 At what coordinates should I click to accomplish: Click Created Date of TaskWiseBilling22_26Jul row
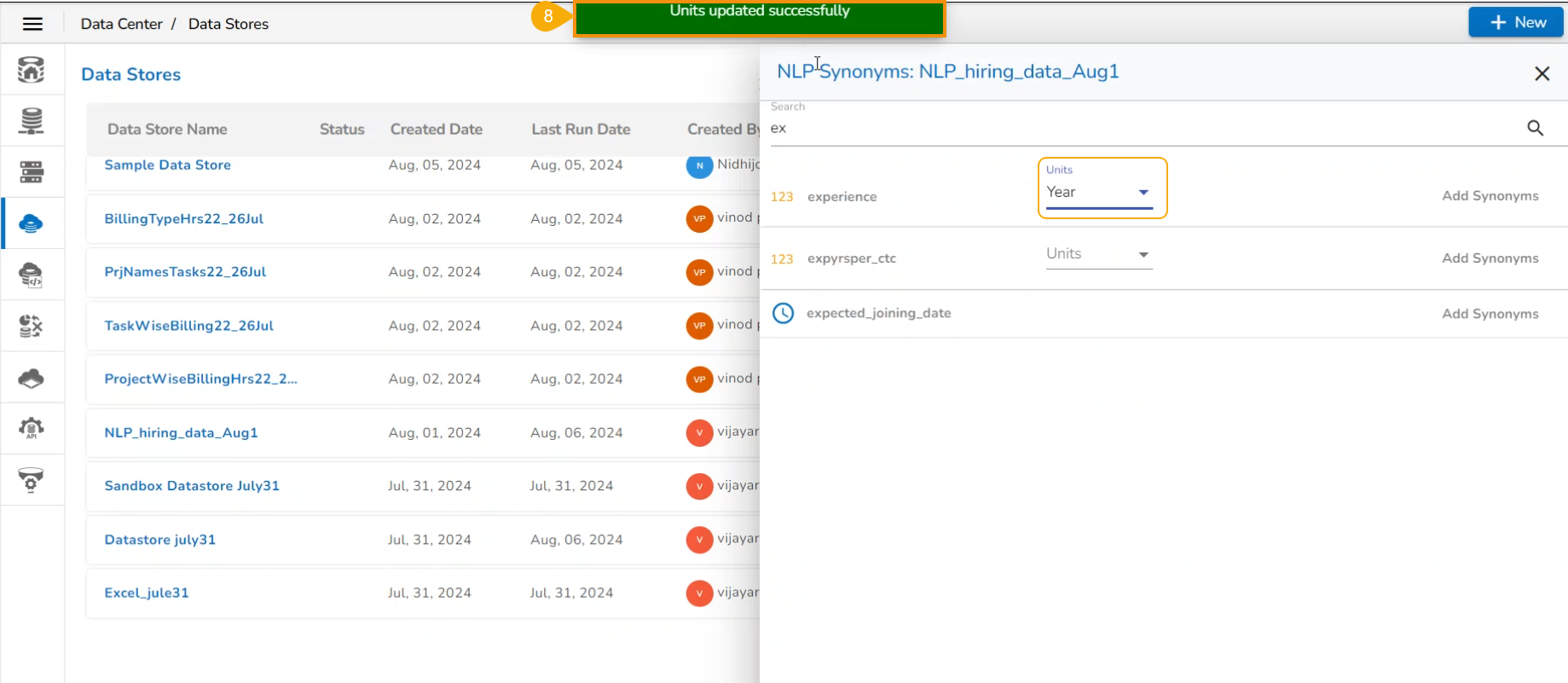(x=434, y=326)
